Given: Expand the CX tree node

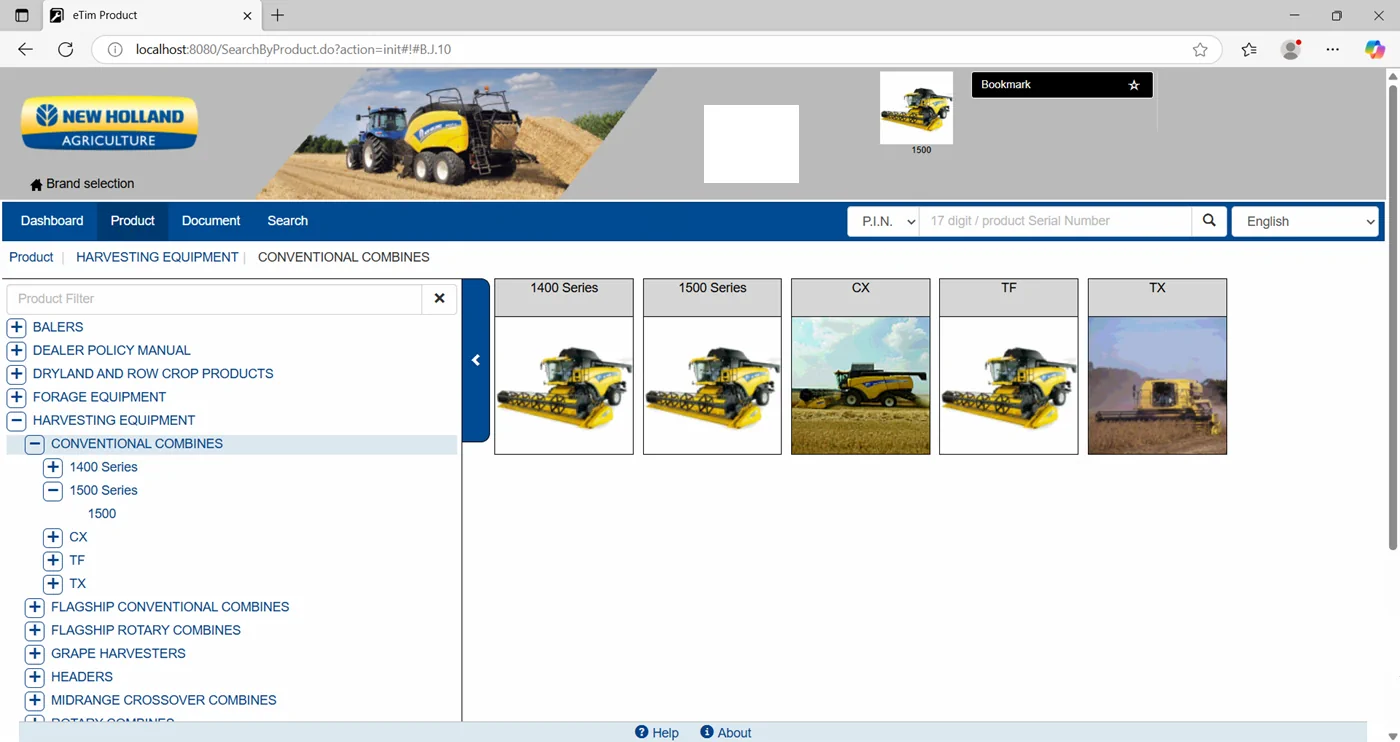Looking at the screenshot, I should click(53, 537).
